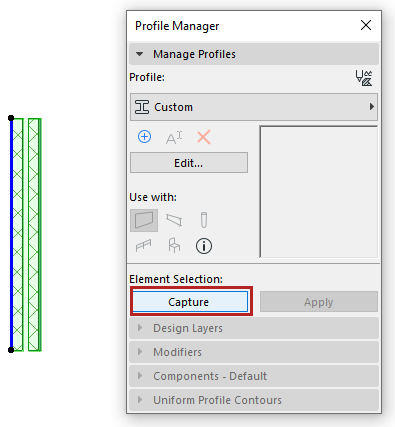This screenshot has width=395, height=427.
Task: Click the Edit... button
Action: pyautogui.click(x=189, y=163)
